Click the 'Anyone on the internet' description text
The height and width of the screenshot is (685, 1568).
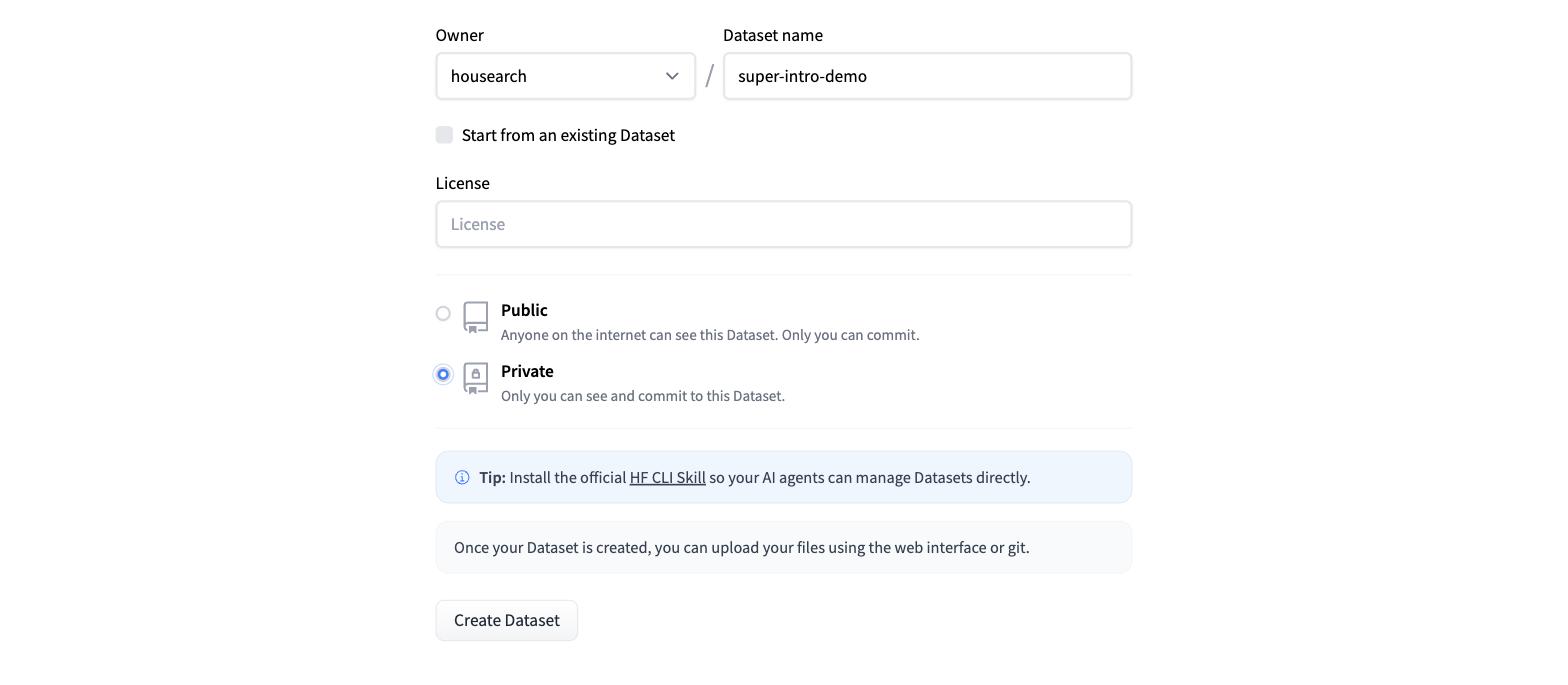coord(710,335)
